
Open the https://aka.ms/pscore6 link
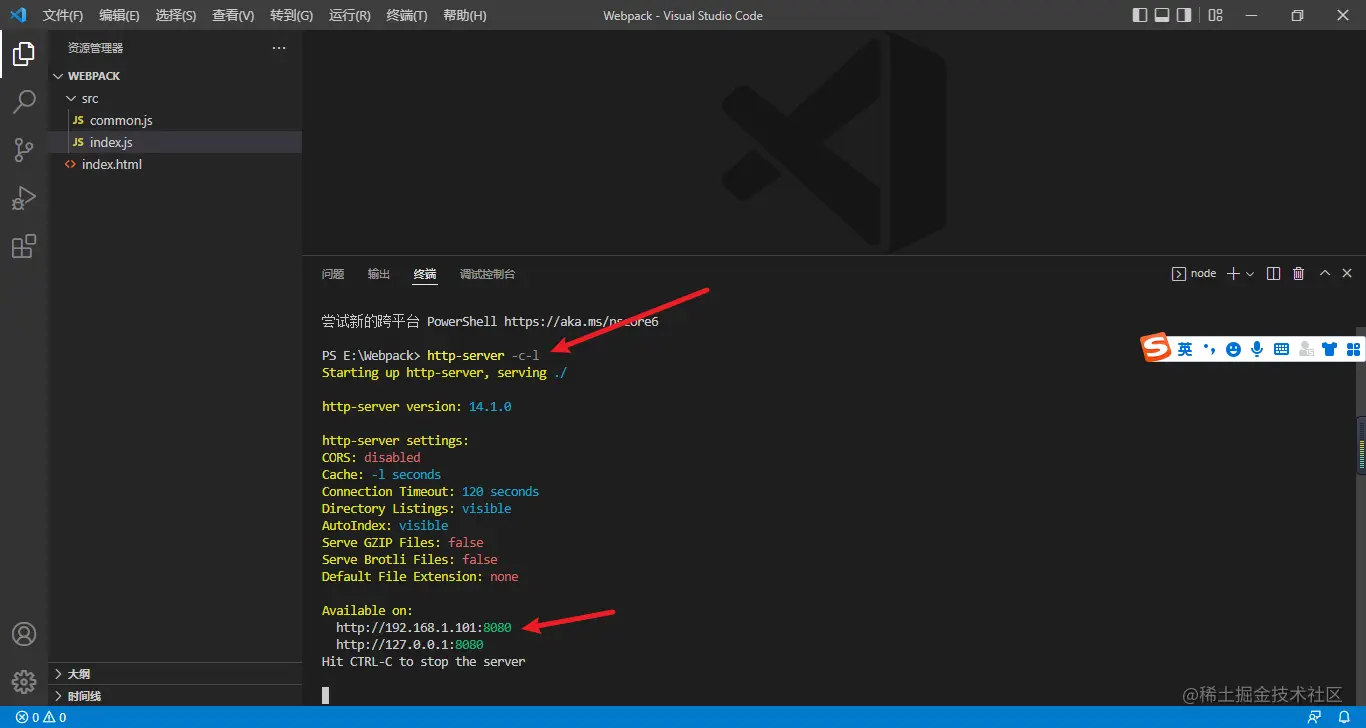point(581,322)
